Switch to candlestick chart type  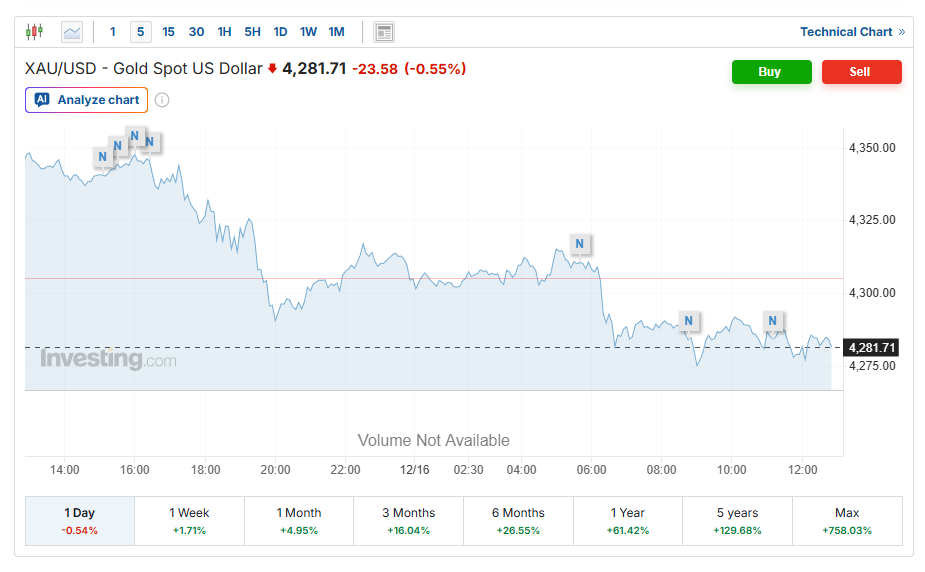click(35, 32)
